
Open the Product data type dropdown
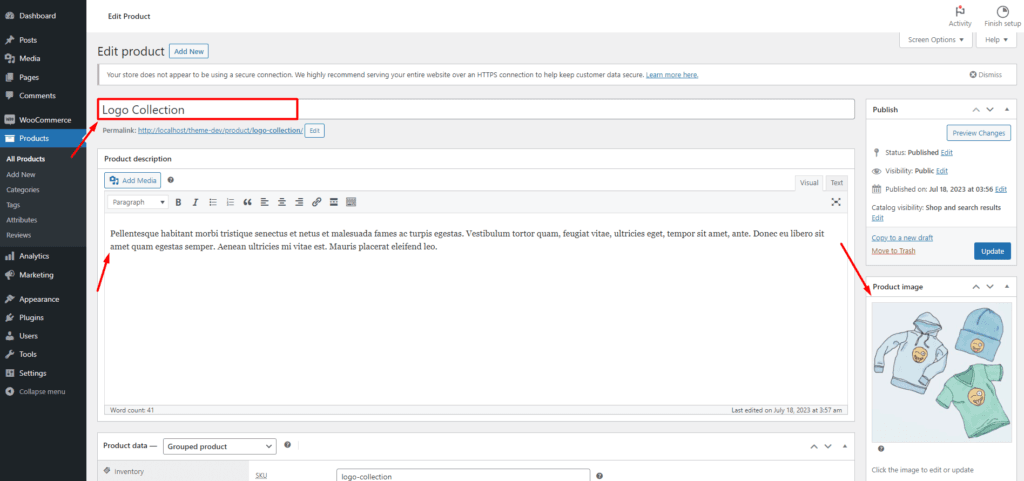pyautogui.click(x=219, y=446)
